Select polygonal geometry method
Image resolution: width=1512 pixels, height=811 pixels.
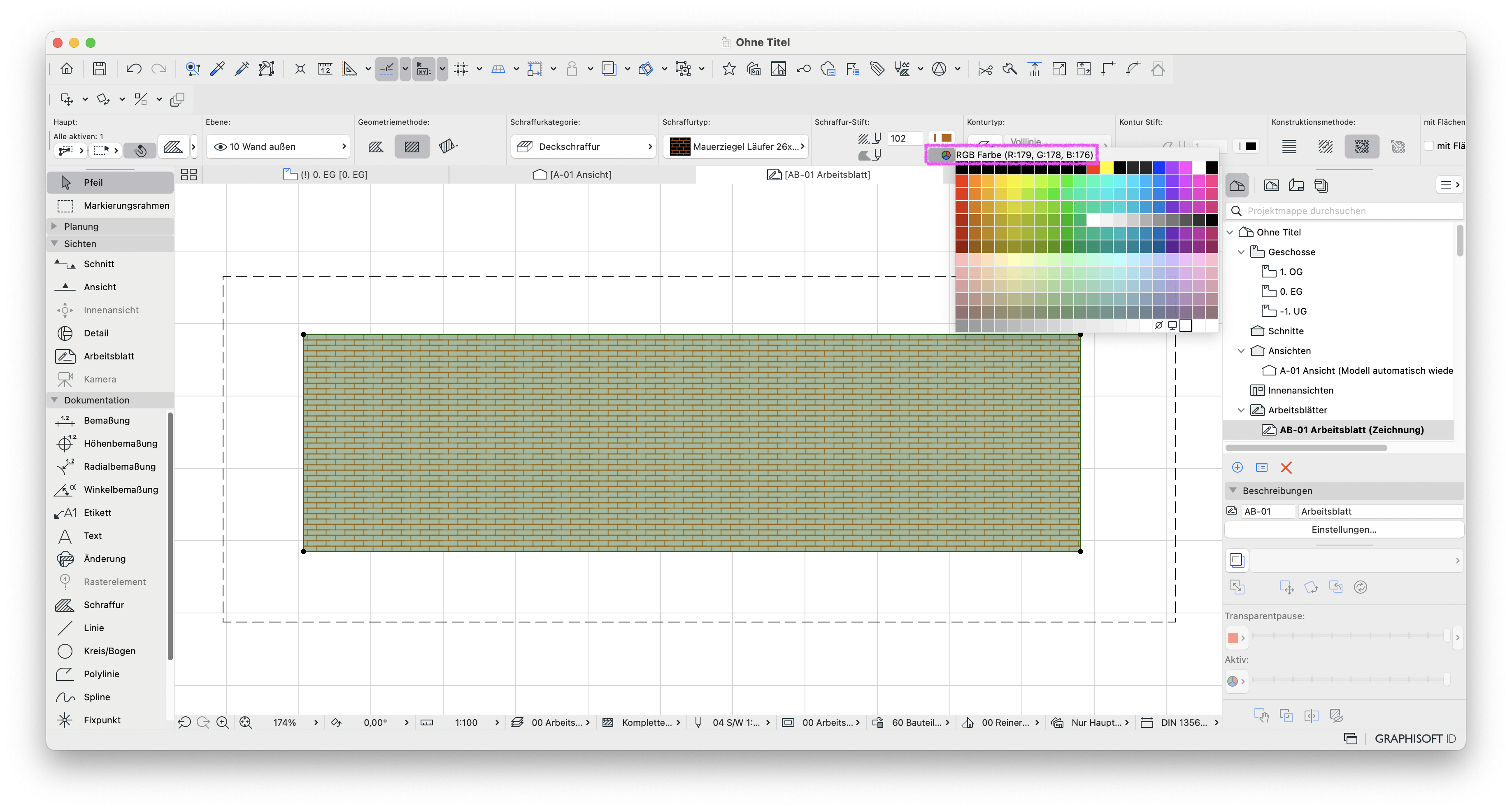(376, 146)
